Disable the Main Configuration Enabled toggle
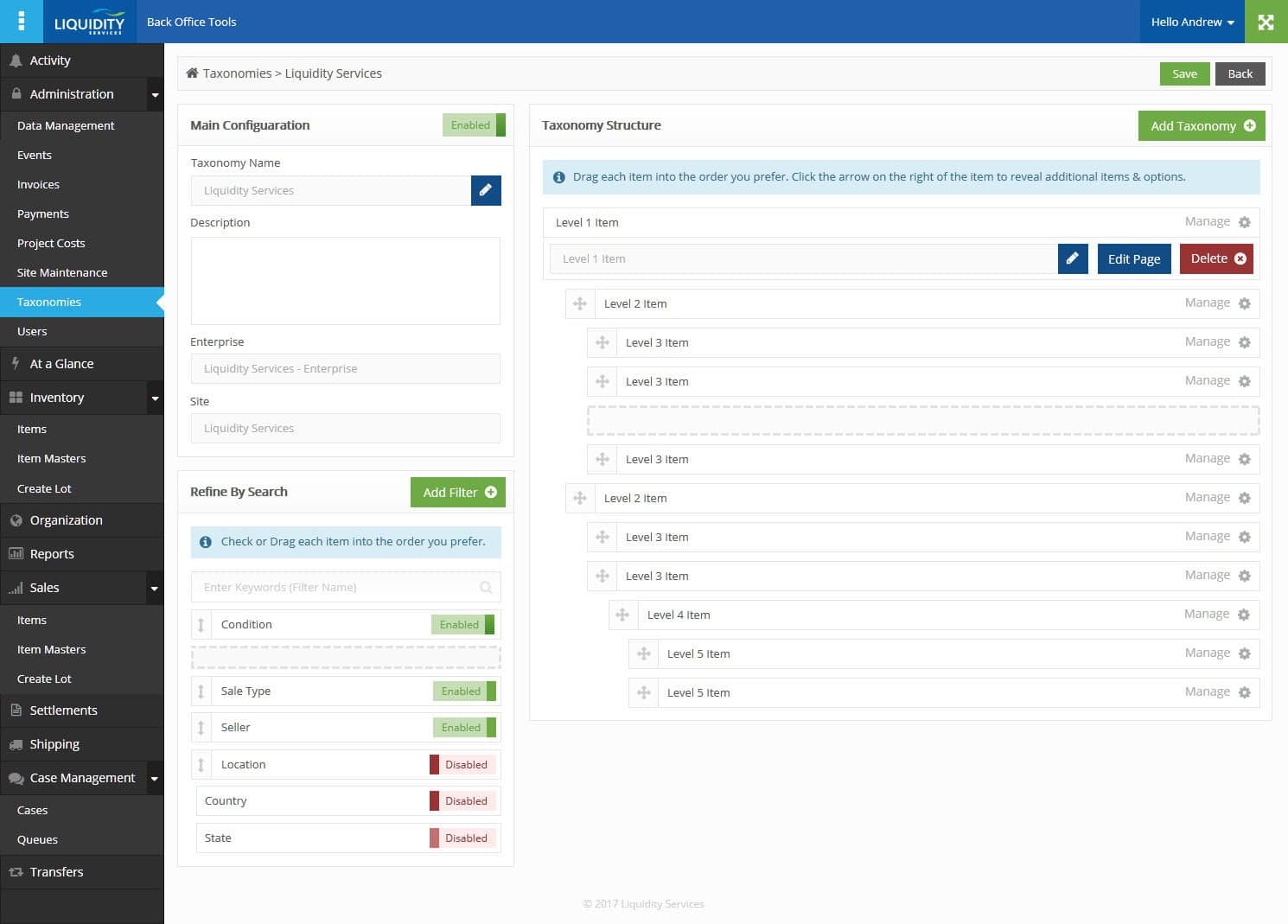Image resolution: width=1288 pixels, height=924 pixels. pyautogui.click(x=472, y=124)
